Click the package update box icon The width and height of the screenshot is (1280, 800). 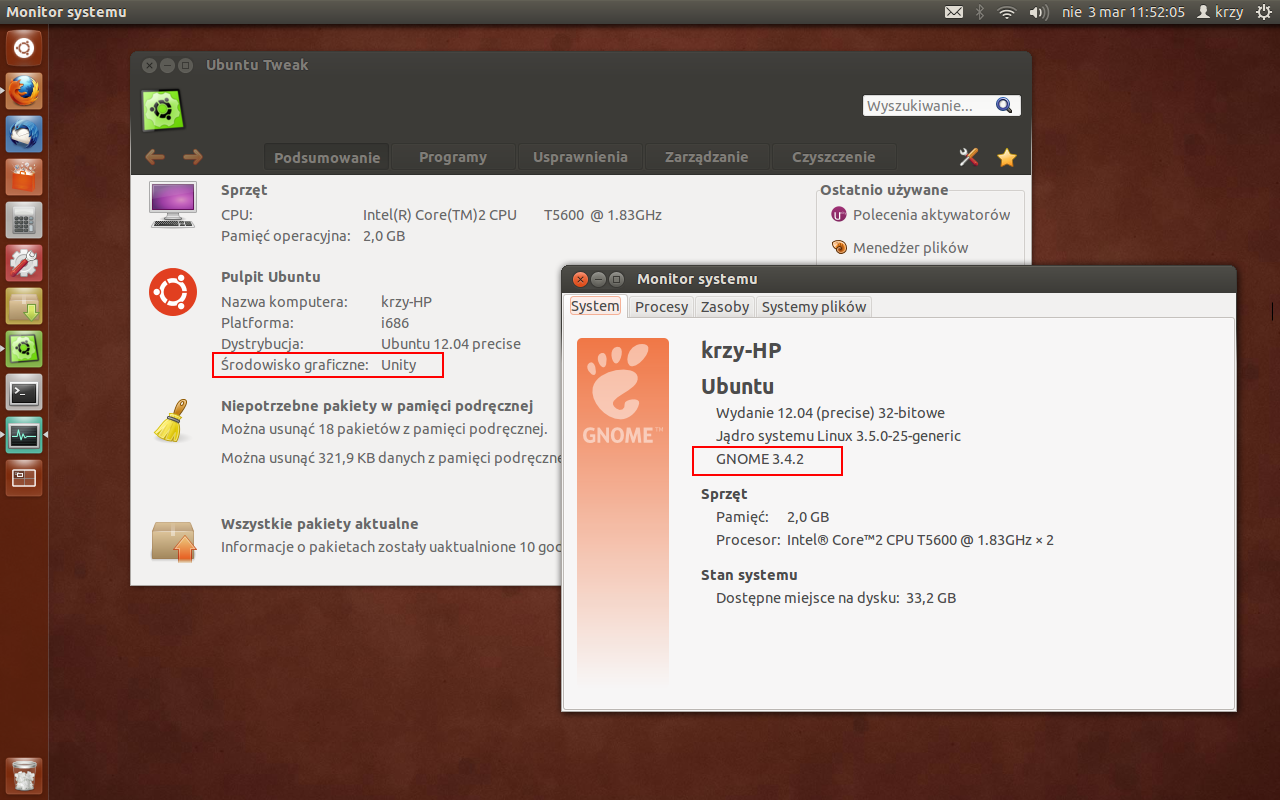(173, 541)
